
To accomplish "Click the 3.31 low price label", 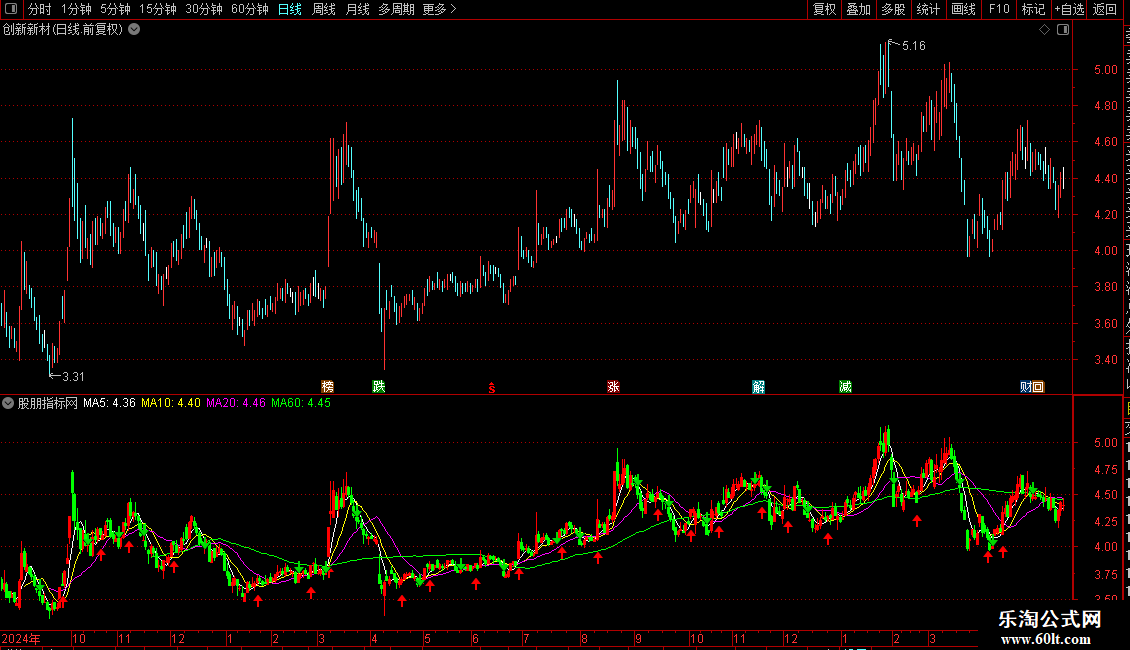I will (74, 377).
